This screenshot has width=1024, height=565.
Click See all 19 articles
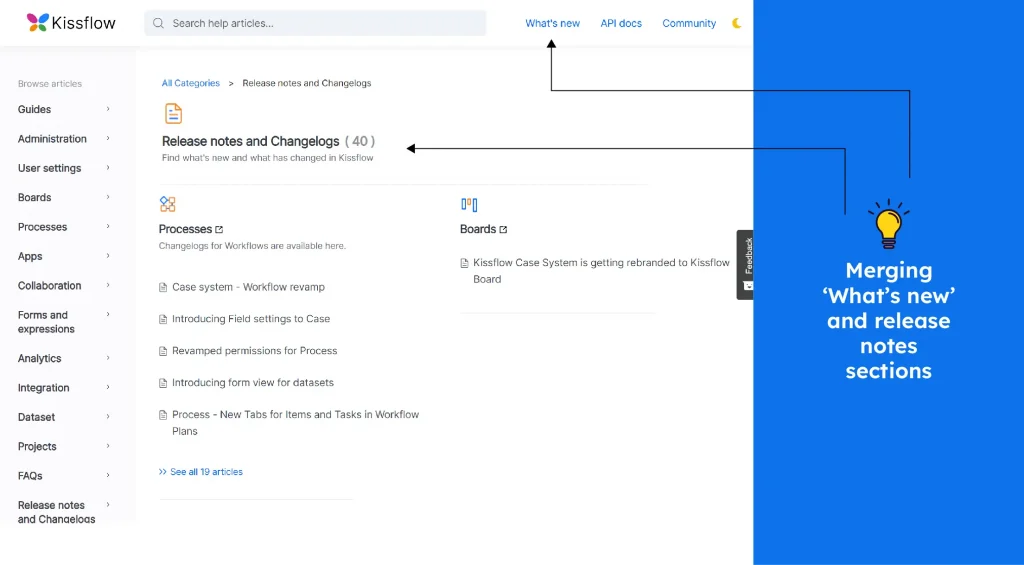(x=206, y=472)
